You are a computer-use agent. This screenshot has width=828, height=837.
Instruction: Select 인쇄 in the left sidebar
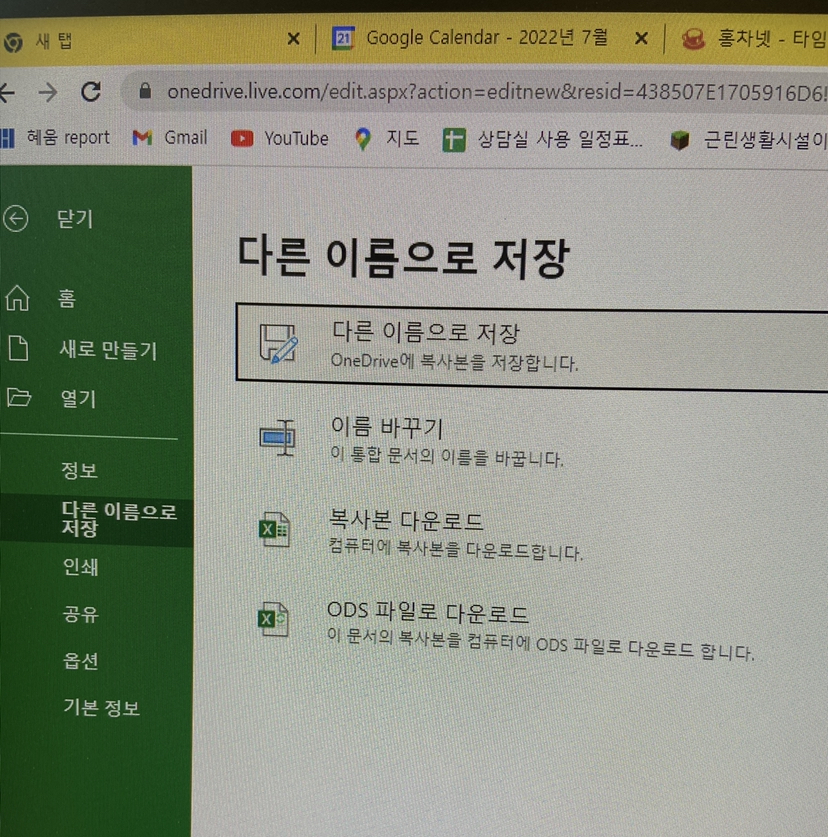pyautogui.click(x=79, y=567)
